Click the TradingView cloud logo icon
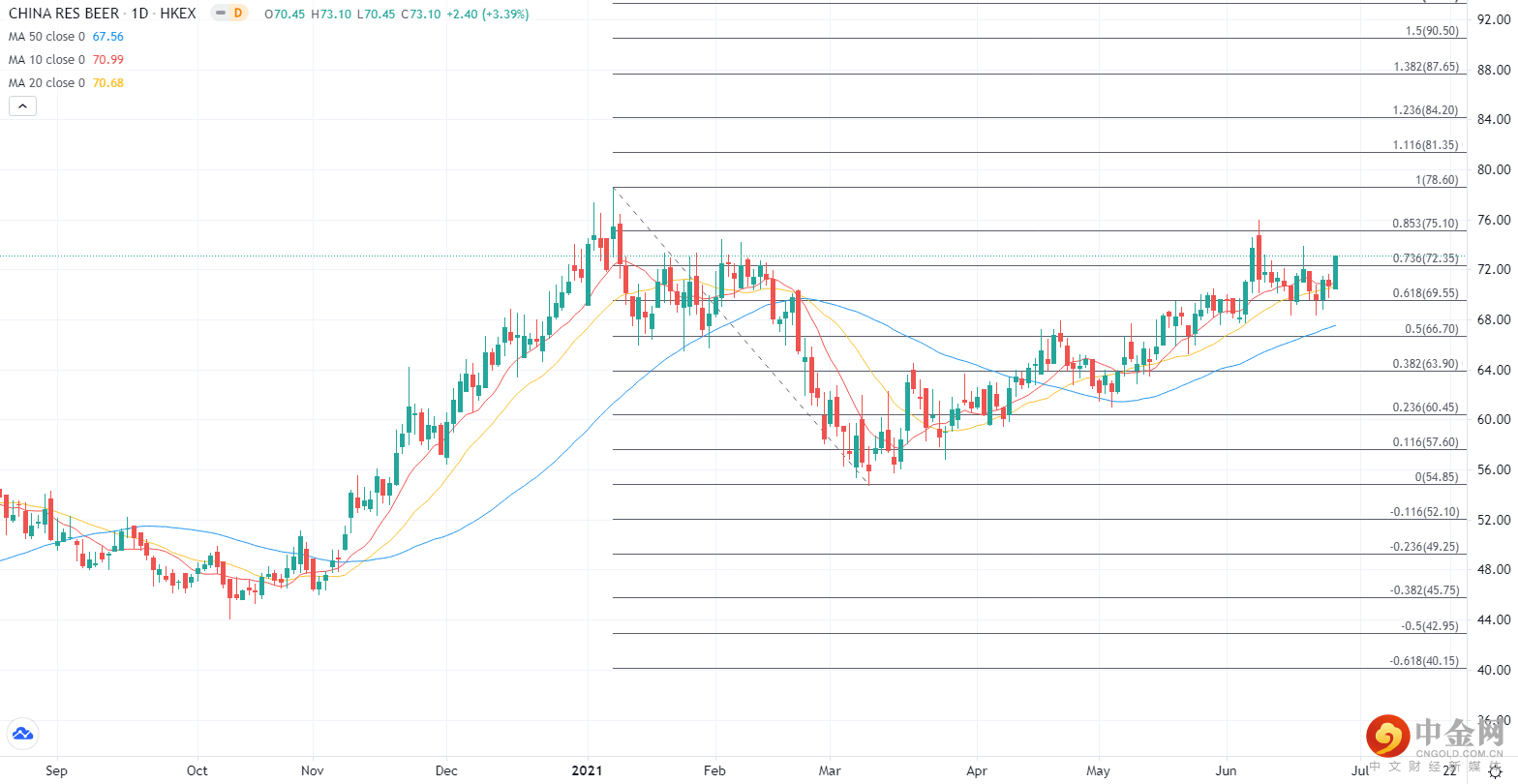The height and width of the screenshot is (784, 1518). tap(21, 734)
